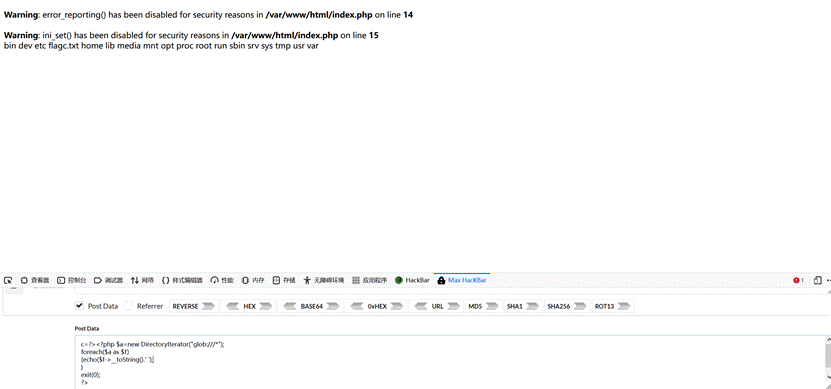Open the Memory (内存) panel
Viewport: 831px width, 389px height.
click(253, 280)
